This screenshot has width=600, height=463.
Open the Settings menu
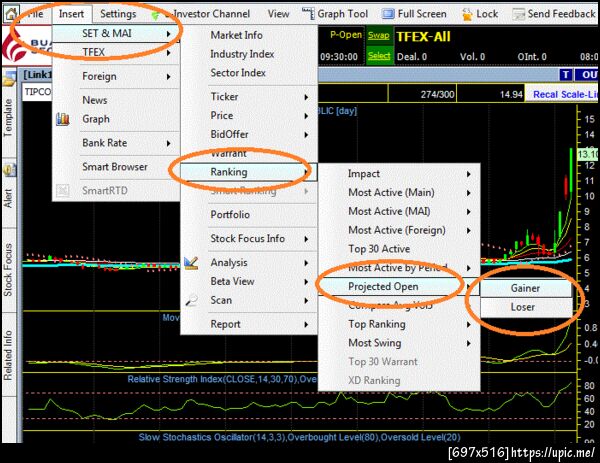(118, 14)
